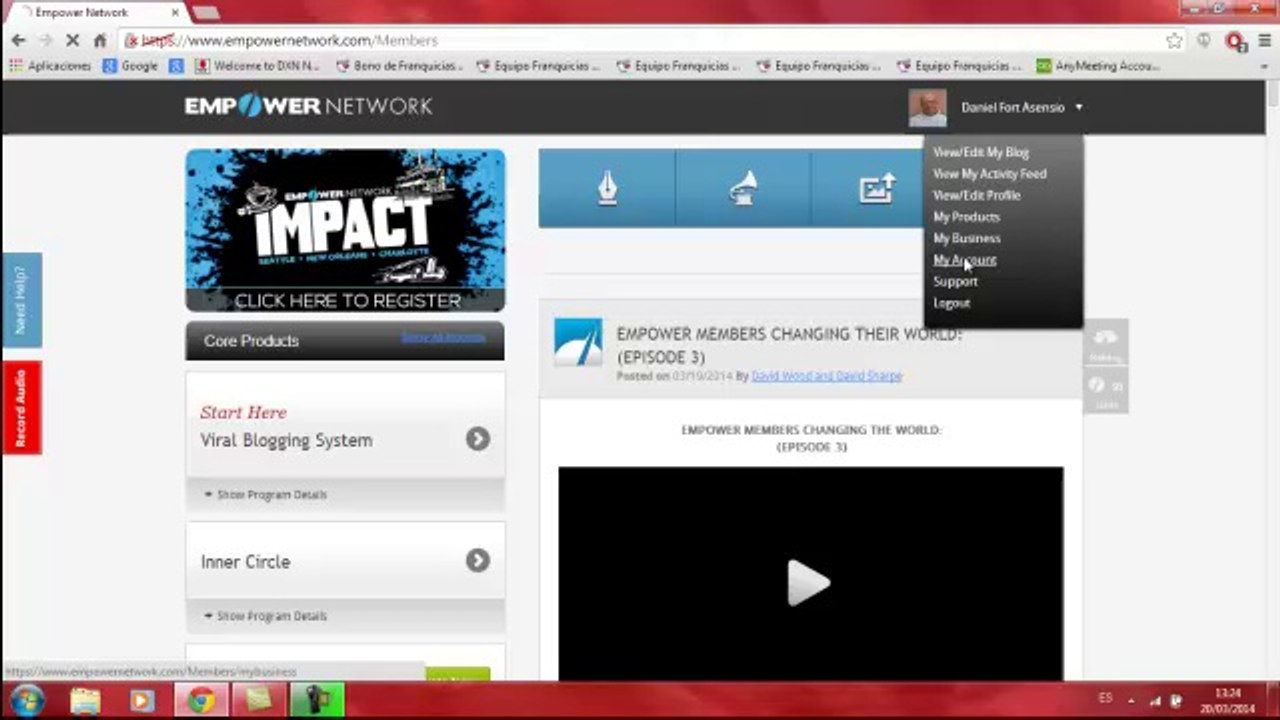Click the pen blog post icon
Screen dimensions: 1280x720
[x=607, y=188]
